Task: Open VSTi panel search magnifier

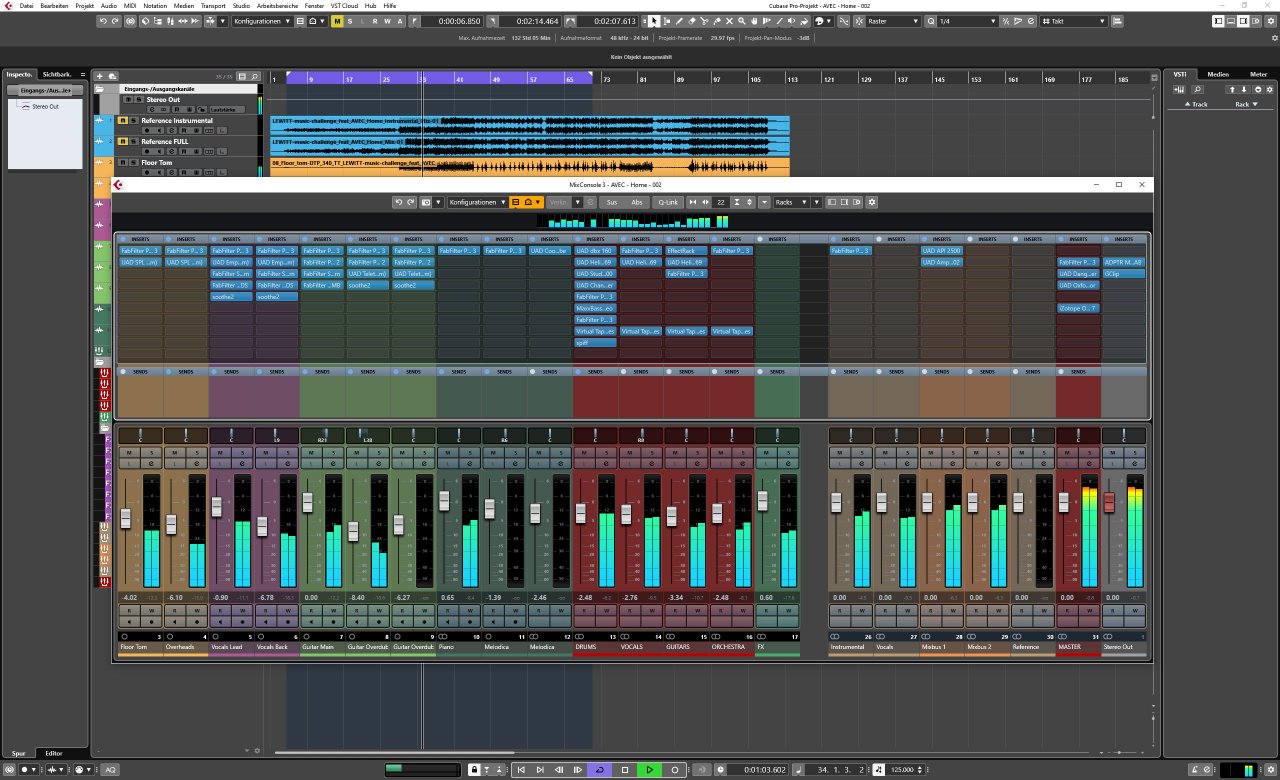Action: pos(1197,90)
